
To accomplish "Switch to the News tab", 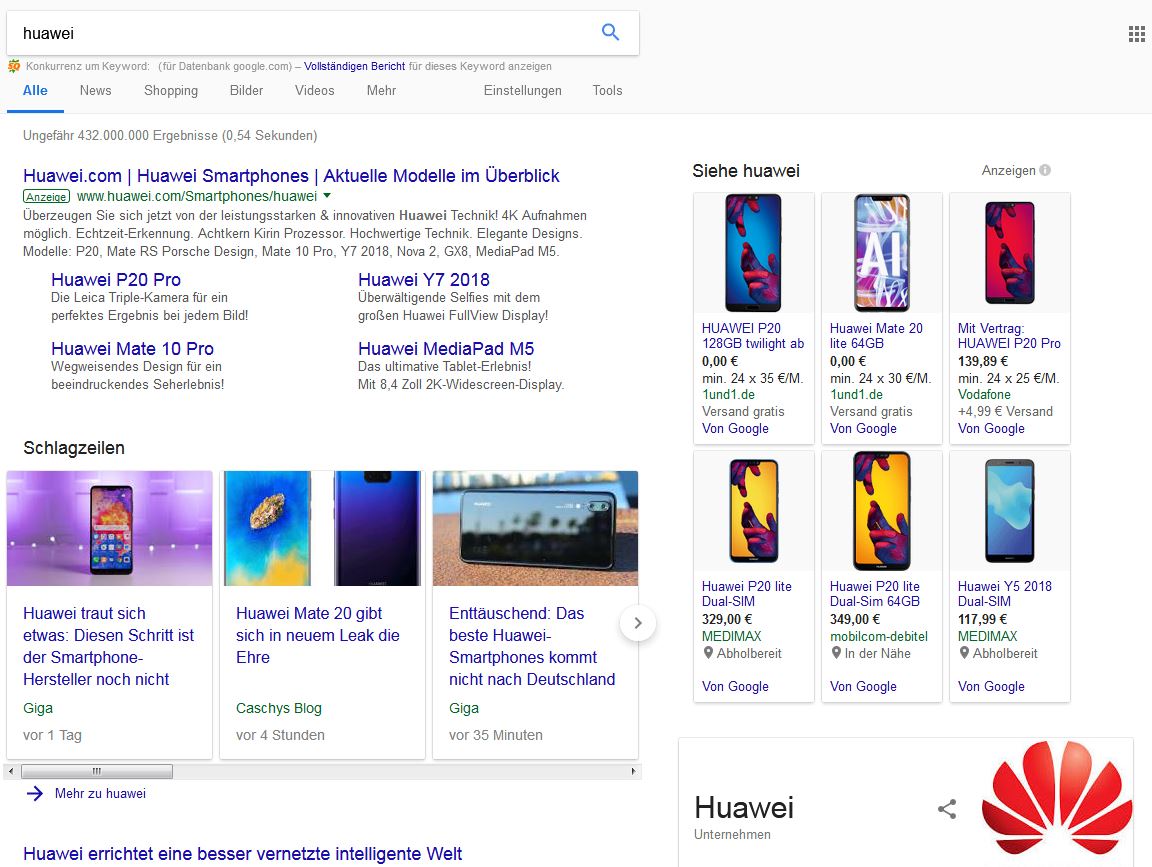I will coord(96,90).
